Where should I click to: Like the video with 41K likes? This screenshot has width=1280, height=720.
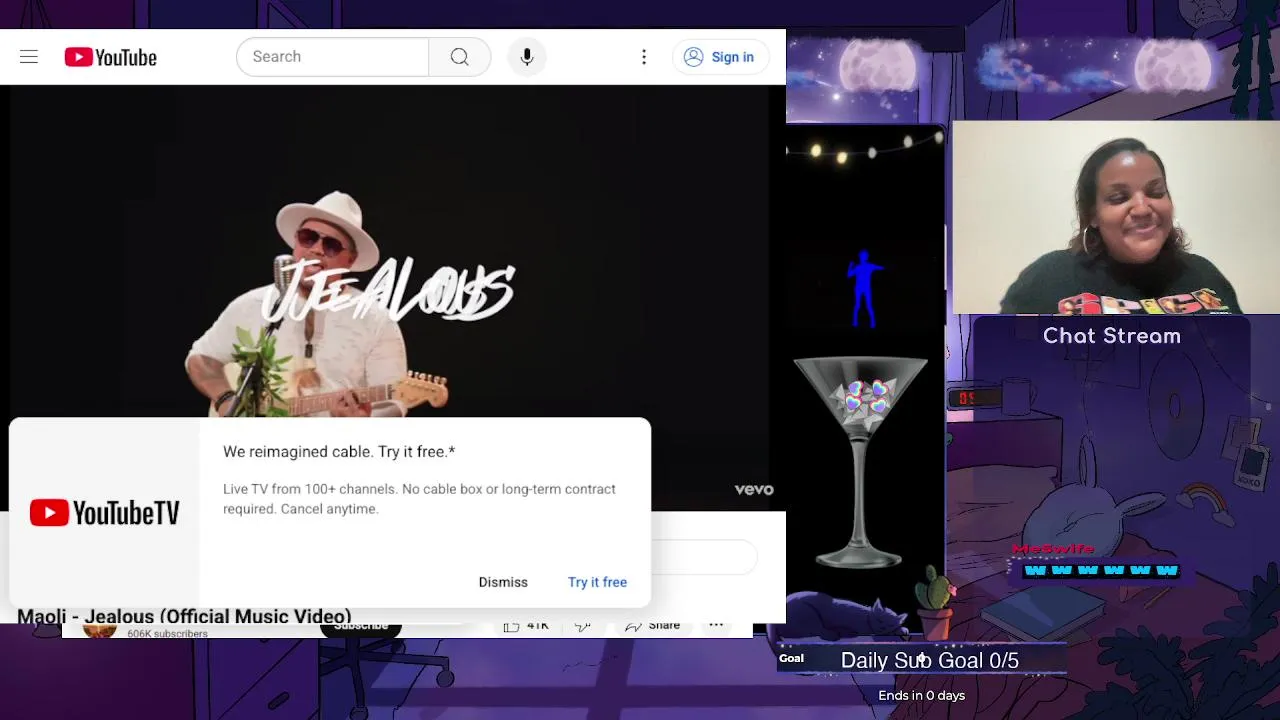point(528,626)
